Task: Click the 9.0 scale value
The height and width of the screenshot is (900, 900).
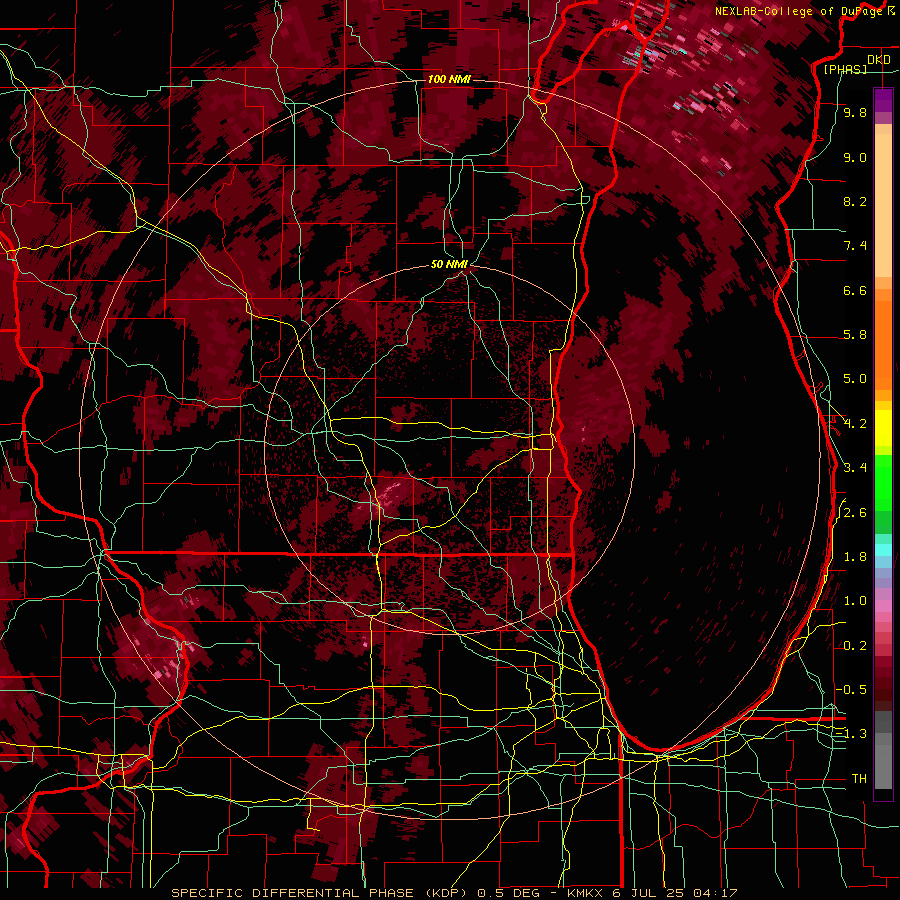Action: pyautogui.click(x=855, y=157)
